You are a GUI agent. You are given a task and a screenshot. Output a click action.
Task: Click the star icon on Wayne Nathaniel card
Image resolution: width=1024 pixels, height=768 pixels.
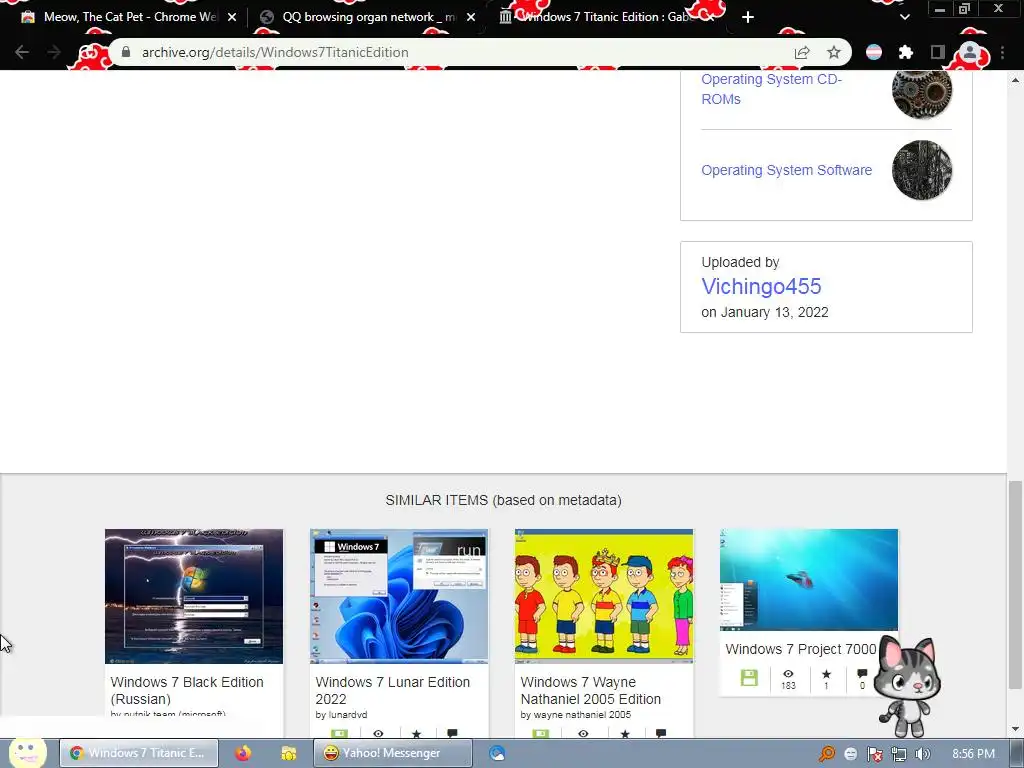point(625,733)
